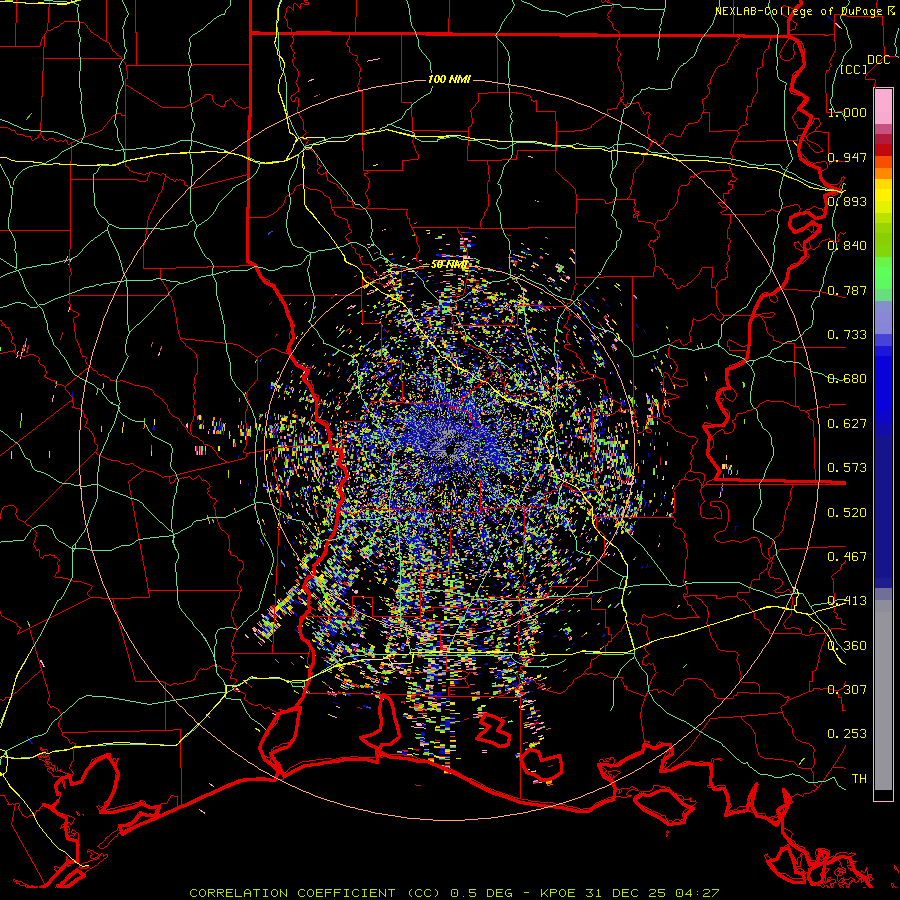The image size is (900, 900).
Task: Select the 0.787 scale value
Action: [x=847, y=290]
